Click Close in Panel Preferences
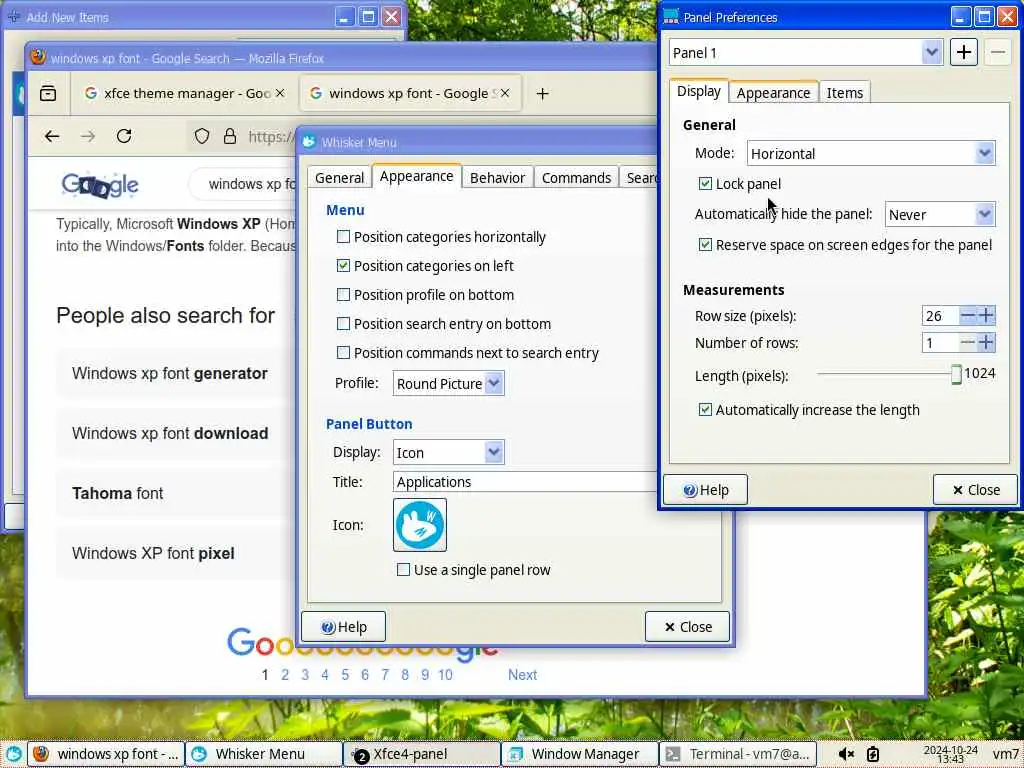This screenshot has height=768, width=1024. [x=976, y=490]
